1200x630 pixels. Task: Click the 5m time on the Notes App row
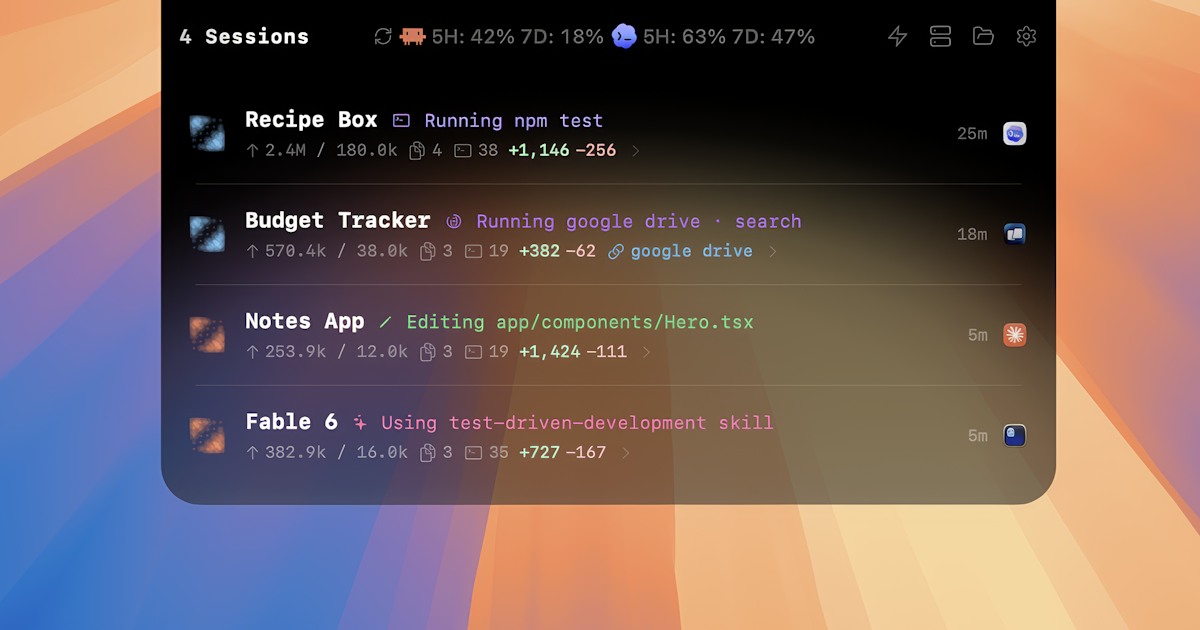978,335
